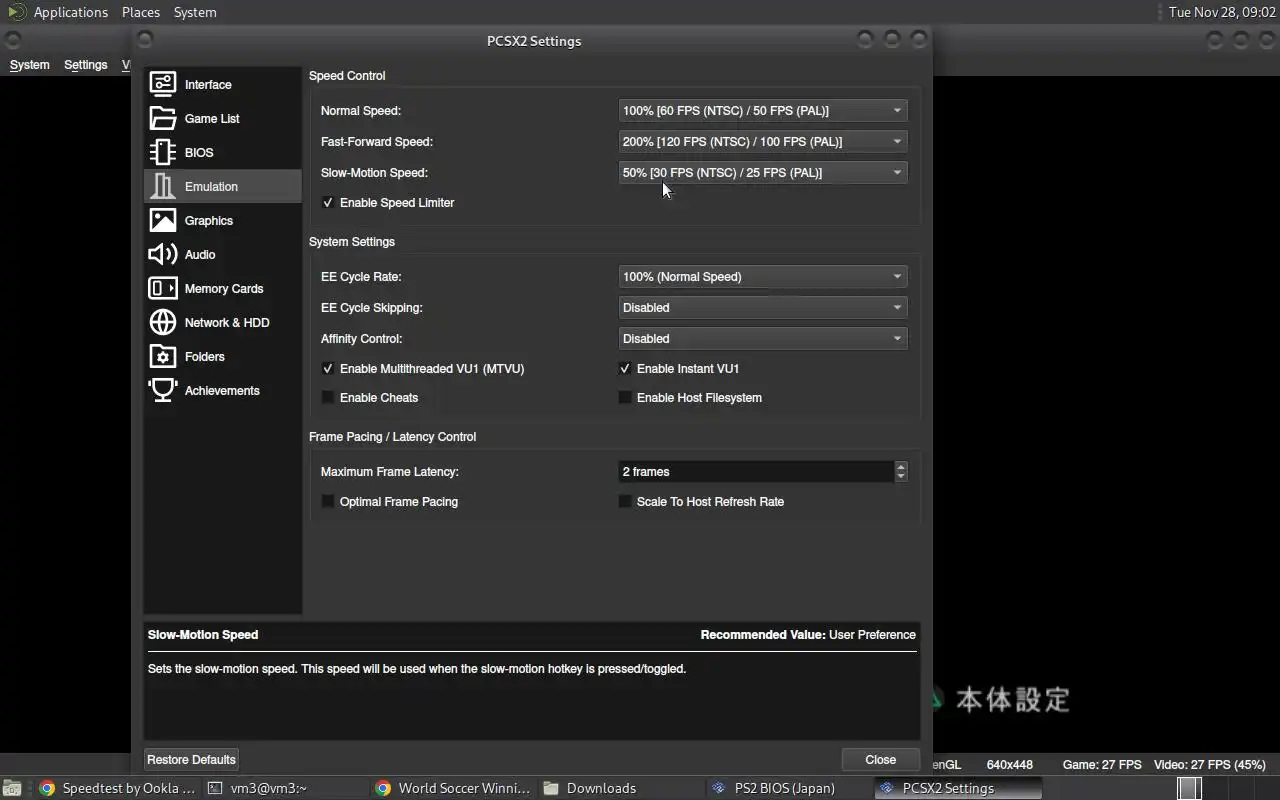Open the Affinity Control dropdown
The height and width of the screenshot is (800, 1280).
click(x=763, y=338)
